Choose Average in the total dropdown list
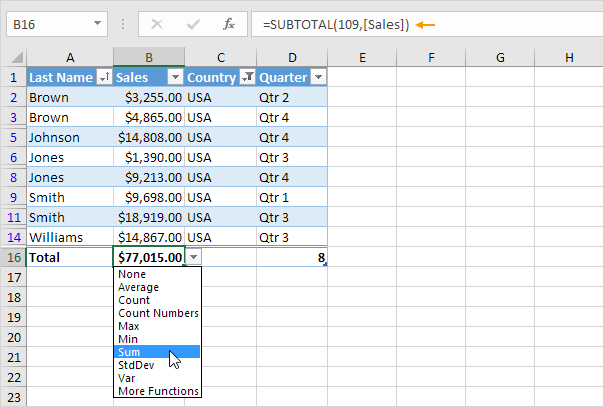 click(139, 287)
